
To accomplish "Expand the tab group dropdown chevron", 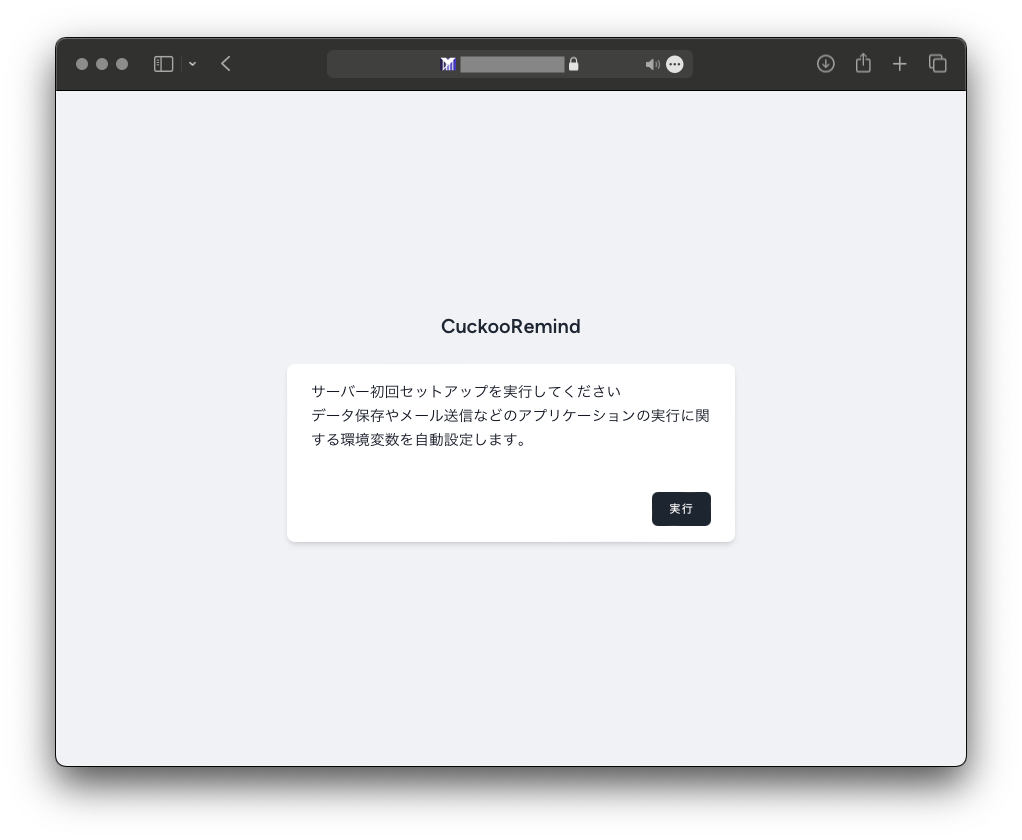I will pos(192,64).
